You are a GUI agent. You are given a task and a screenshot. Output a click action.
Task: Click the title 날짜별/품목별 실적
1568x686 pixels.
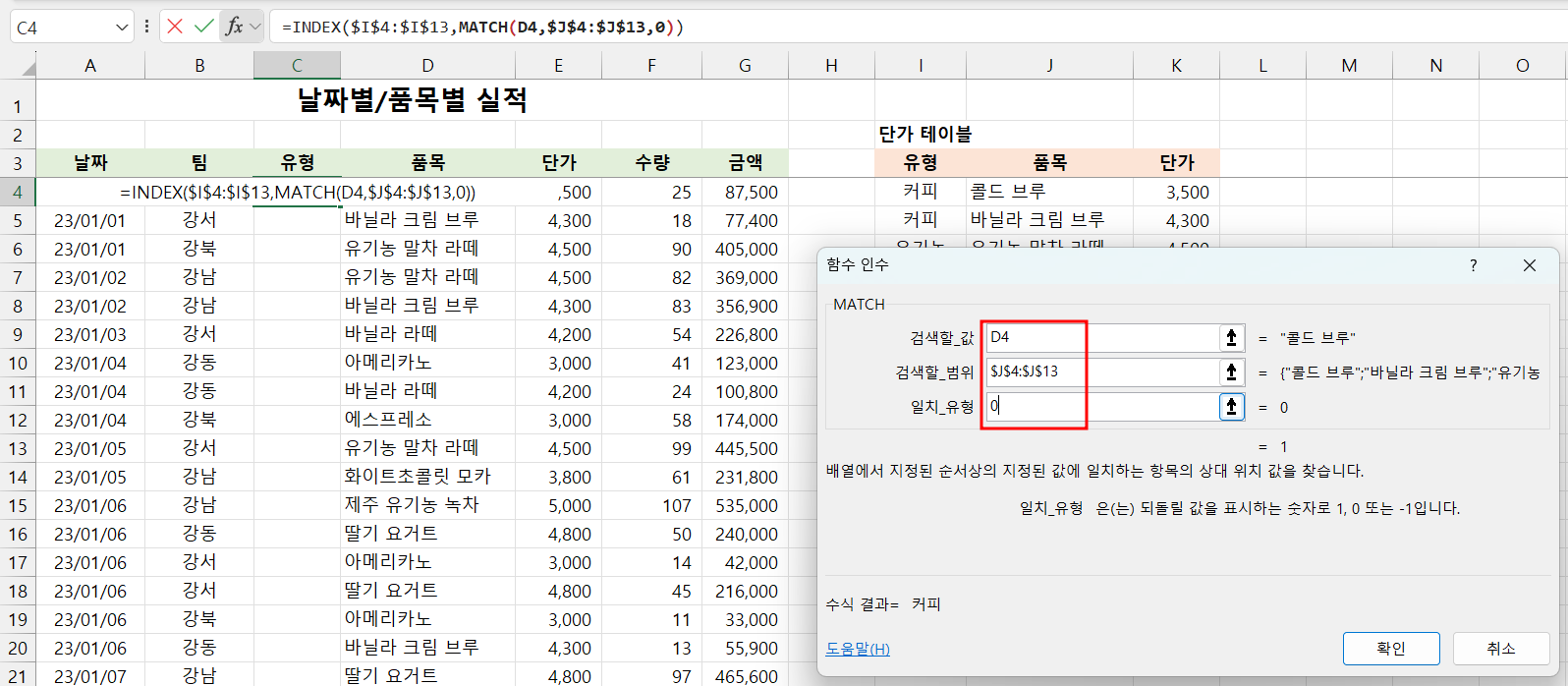pyautogui.click(x=413, y=100)
